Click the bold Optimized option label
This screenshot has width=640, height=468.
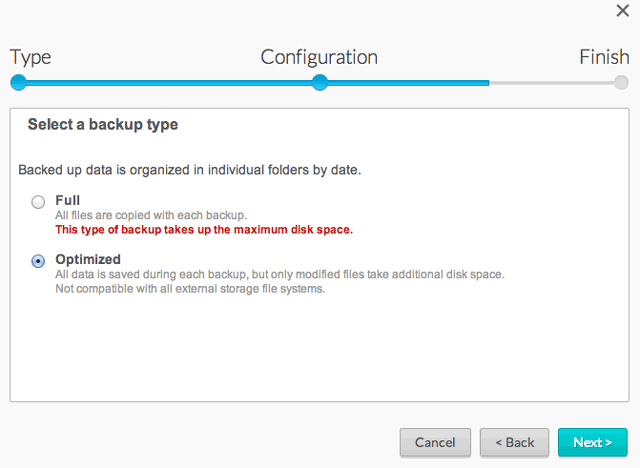pos(88,259)
